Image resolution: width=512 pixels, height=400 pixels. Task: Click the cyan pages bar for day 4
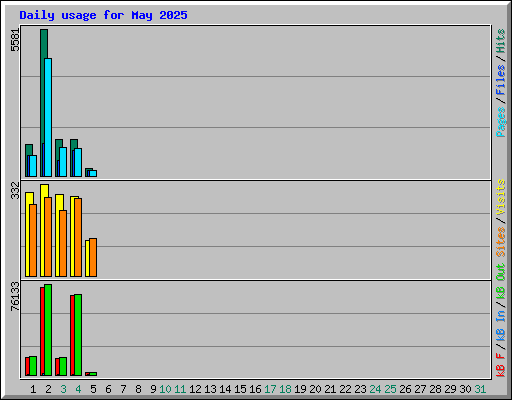pos(78,162)
